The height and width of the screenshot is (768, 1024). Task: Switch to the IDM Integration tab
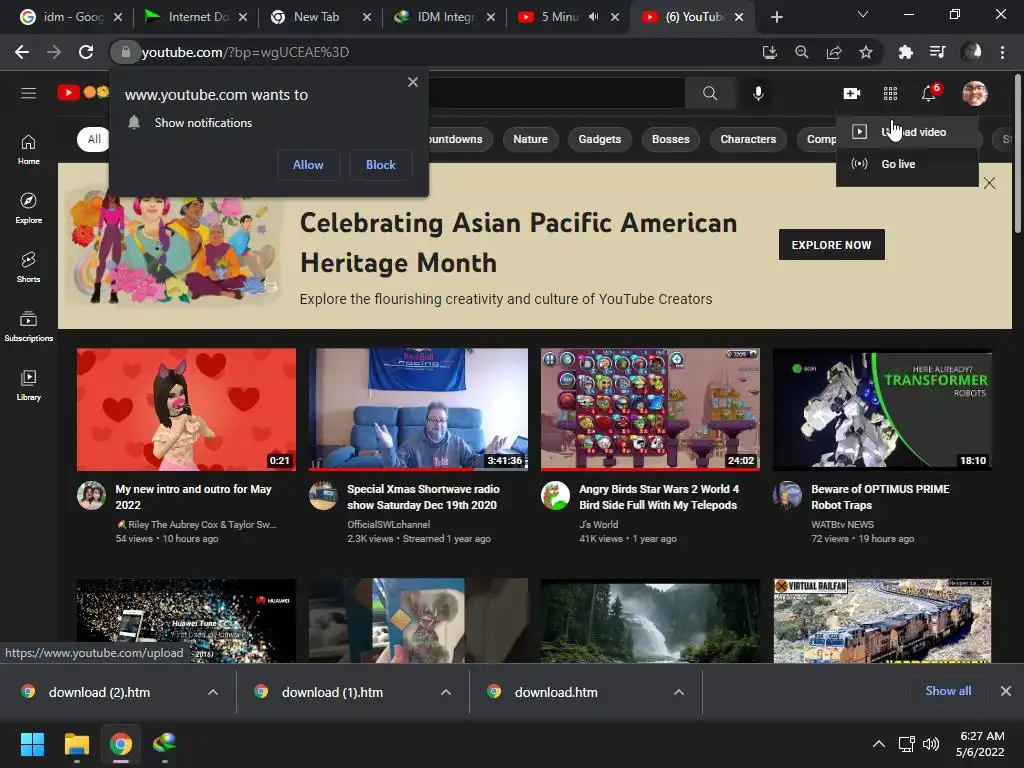click(x=446, y=17)
